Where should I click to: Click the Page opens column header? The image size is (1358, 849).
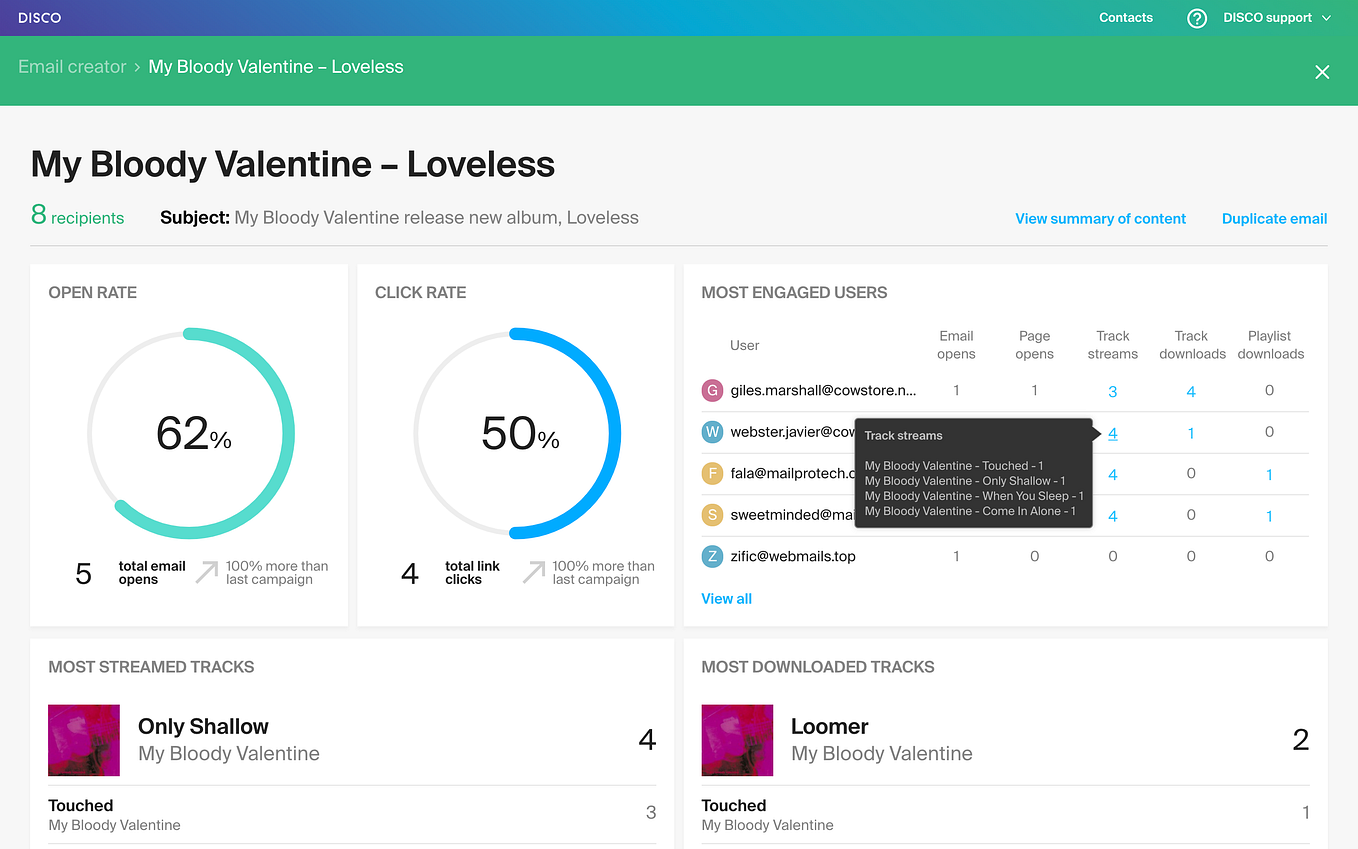click(x=1034, y=345)
